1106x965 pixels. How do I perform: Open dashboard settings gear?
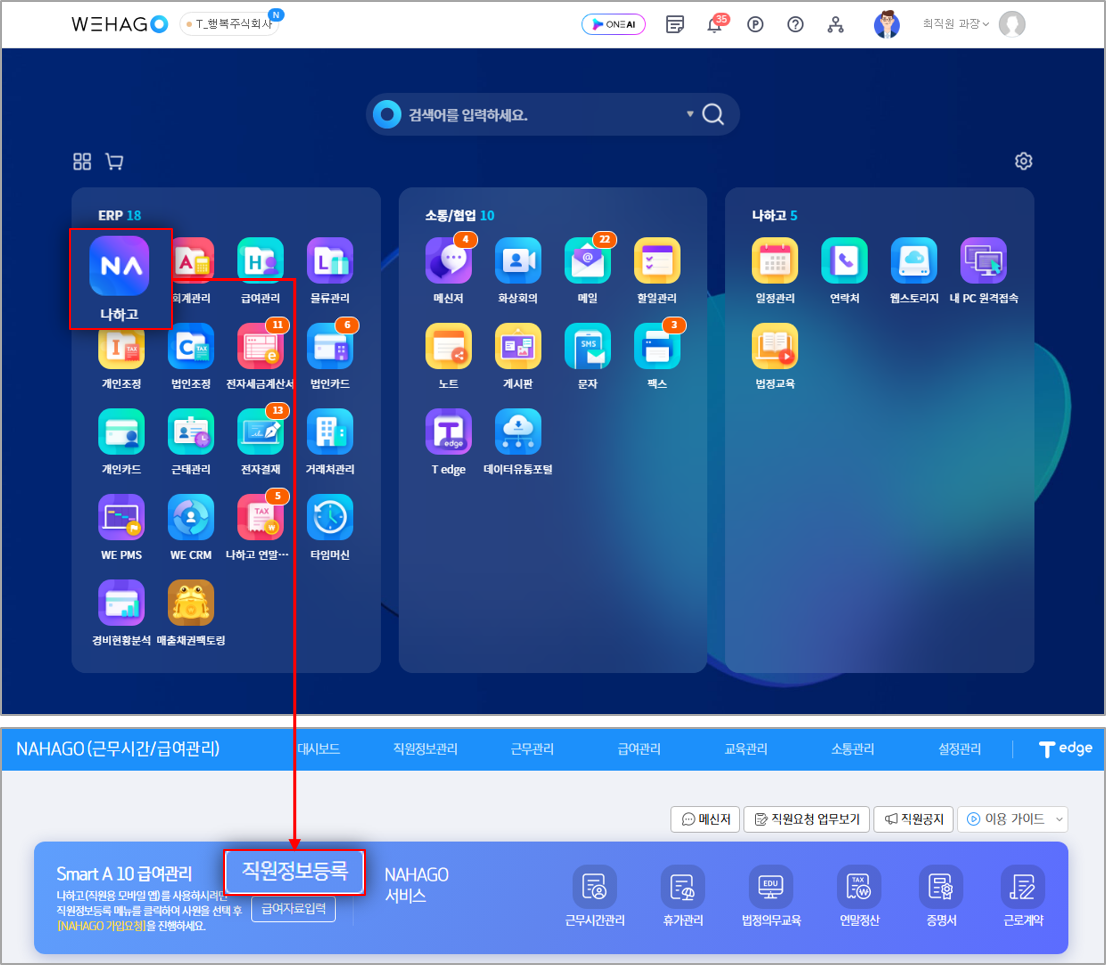(x=1023, y=162)
